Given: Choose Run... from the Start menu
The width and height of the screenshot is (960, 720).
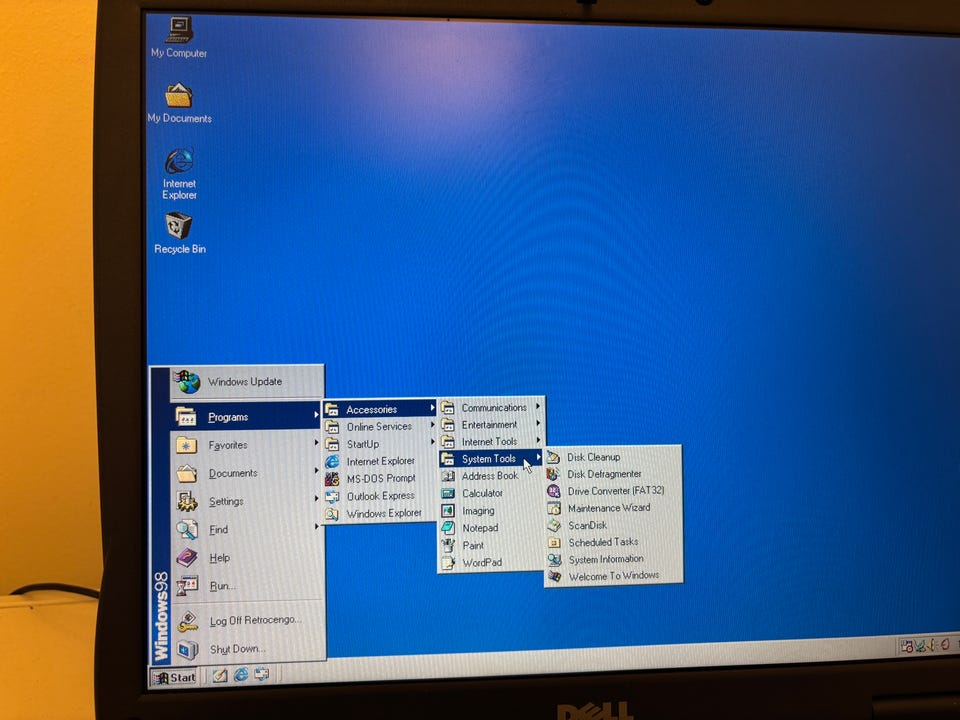Looking at the screenshot, I should tap(247, 585).
